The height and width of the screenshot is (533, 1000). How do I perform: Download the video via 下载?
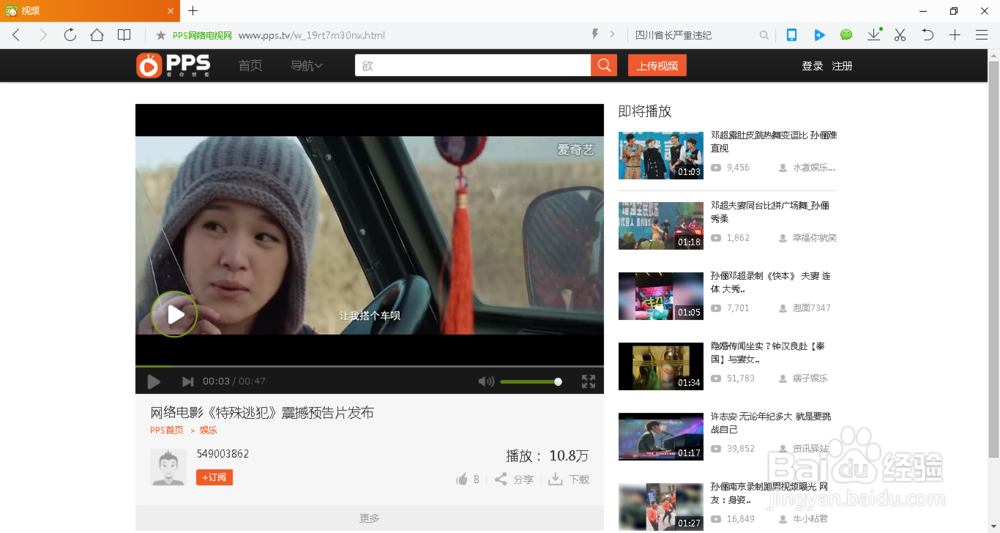click(x=569, y=479)
